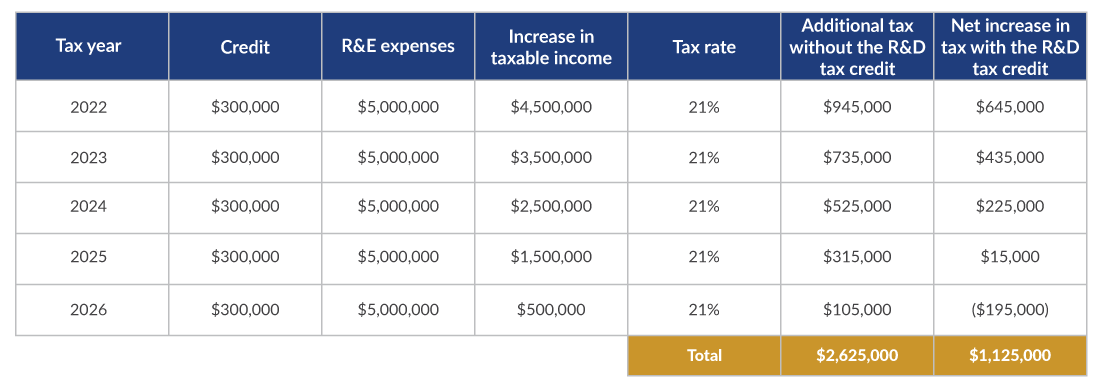This screenshot has height=388, width=1100.
Task: Select Increase in taxable income header
Action: pyautogui.click(x=551, y=46)
